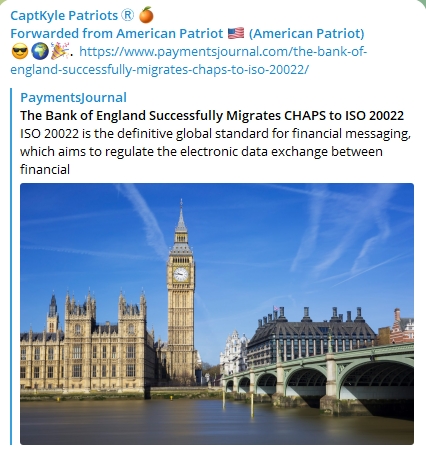Click Westminster Bridge in the preview photo

pyautogui.click(x=318, y=378)
